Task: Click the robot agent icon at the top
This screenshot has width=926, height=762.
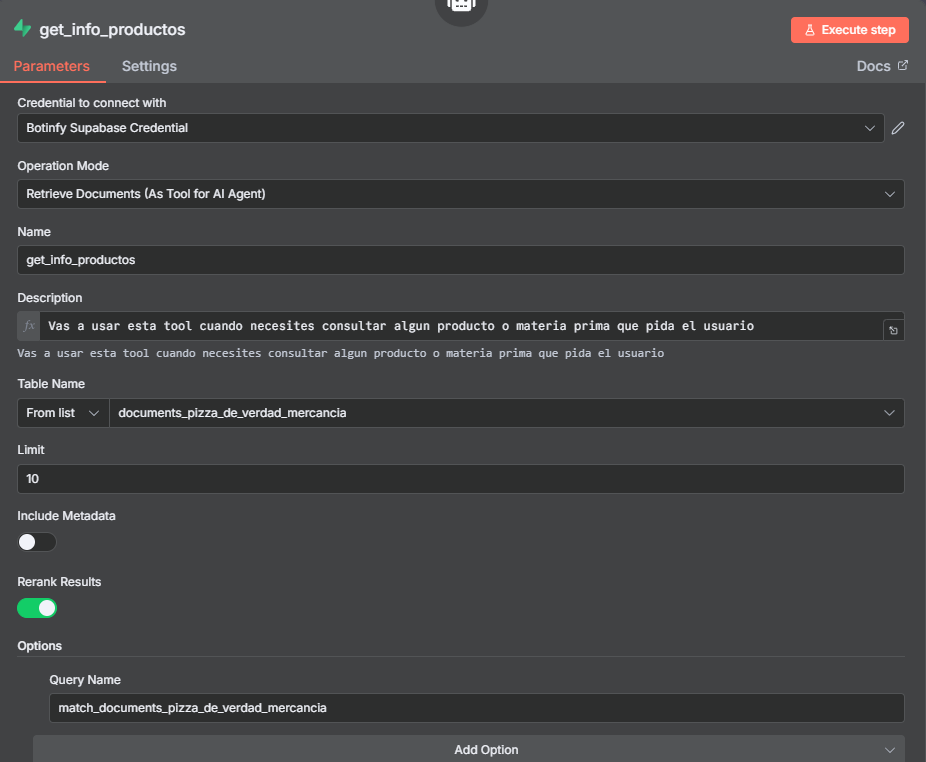Action: (461, 6)
